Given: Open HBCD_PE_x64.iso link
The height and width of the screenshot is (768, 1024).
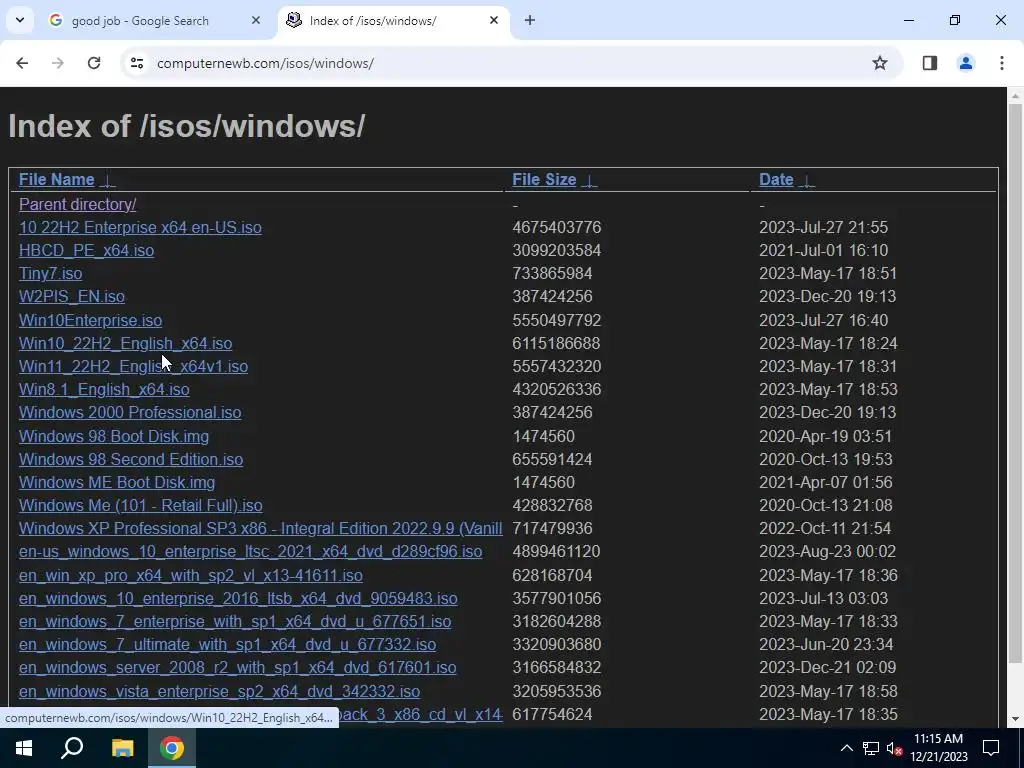Looking at the screenshot, I should [86, 251].
